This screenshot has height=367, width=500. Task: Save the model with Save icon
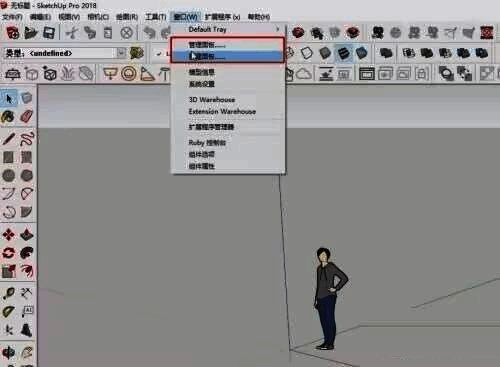tap(49, 33)
